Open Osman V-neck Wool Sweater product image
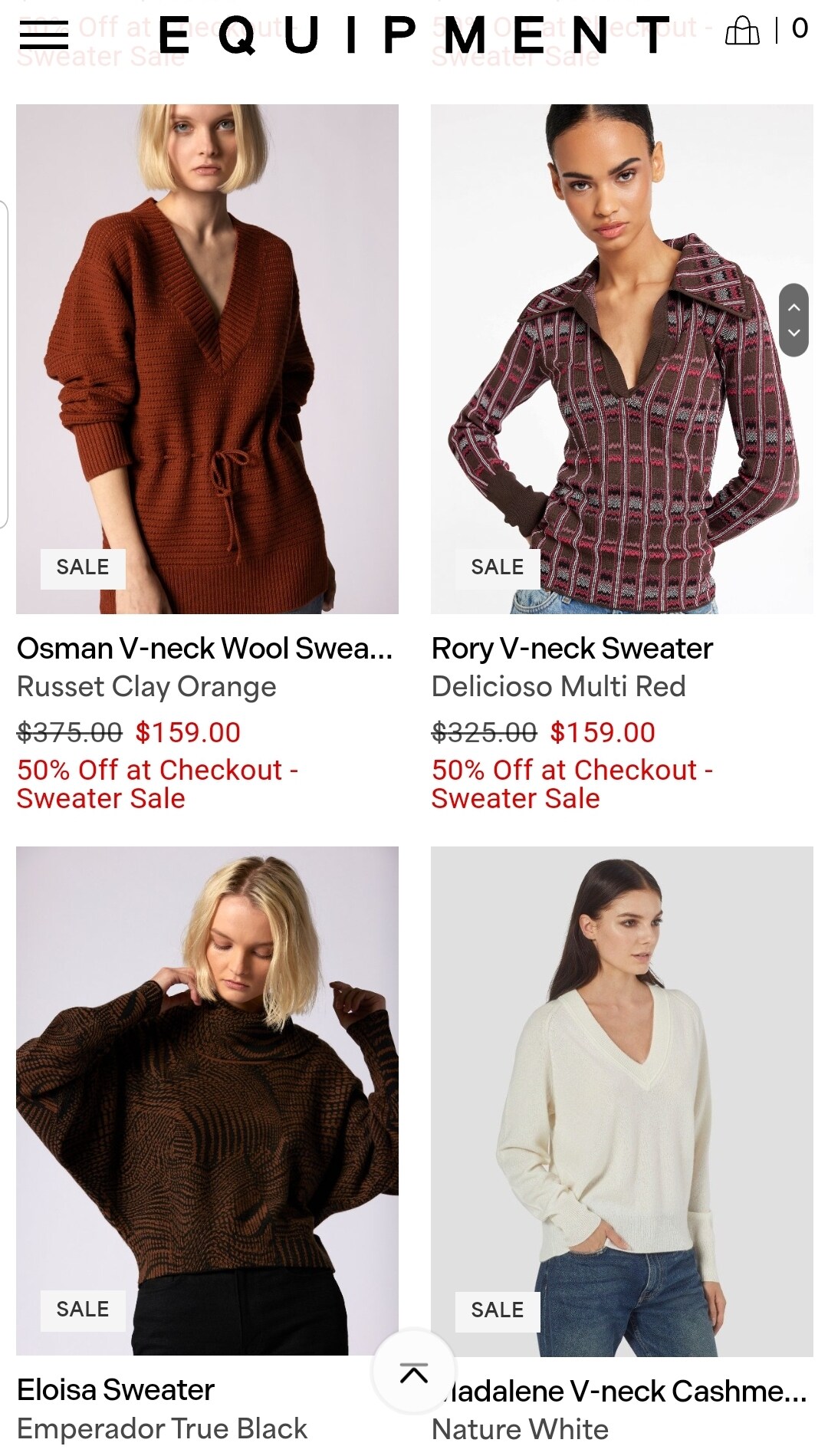This screenshot has height=1456, width=828. click(207, 359)
